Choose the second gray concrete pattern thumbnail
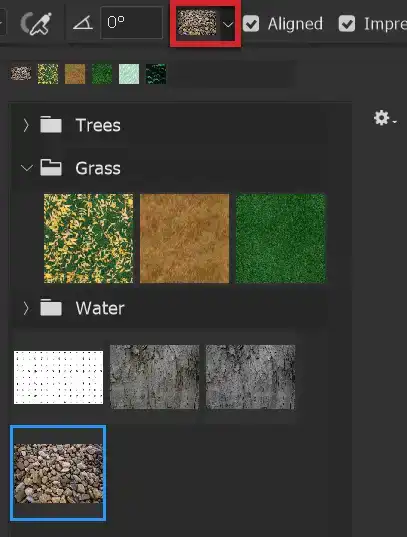 (250, 377)
